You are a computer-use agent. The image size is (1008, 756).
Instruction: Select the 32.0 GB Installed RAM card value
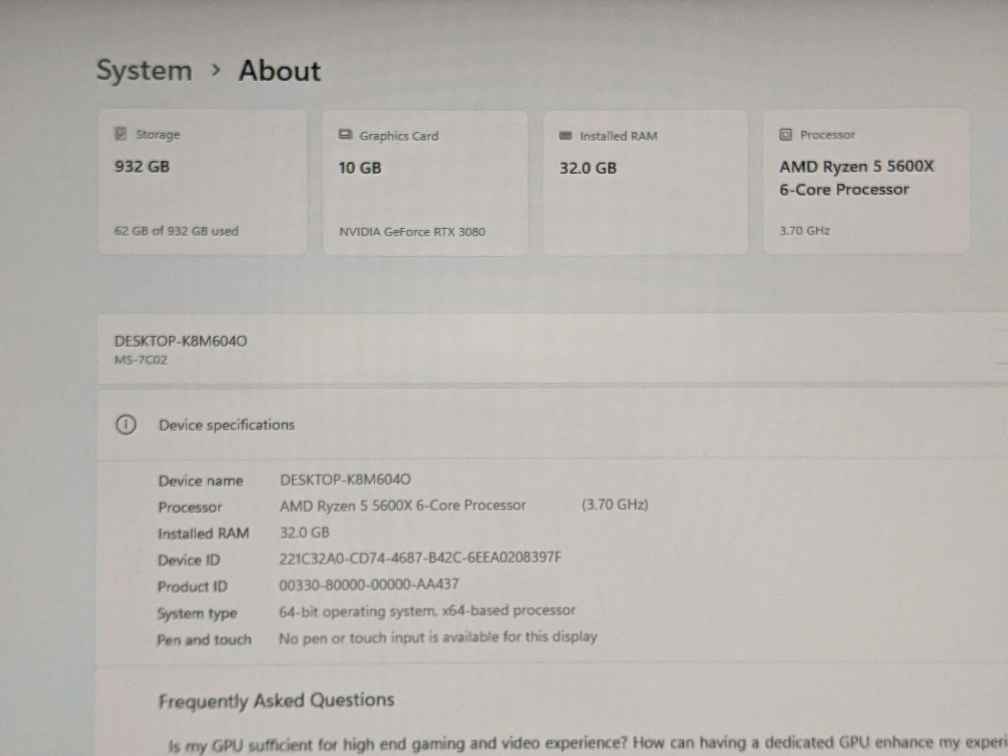pos(588,168)
